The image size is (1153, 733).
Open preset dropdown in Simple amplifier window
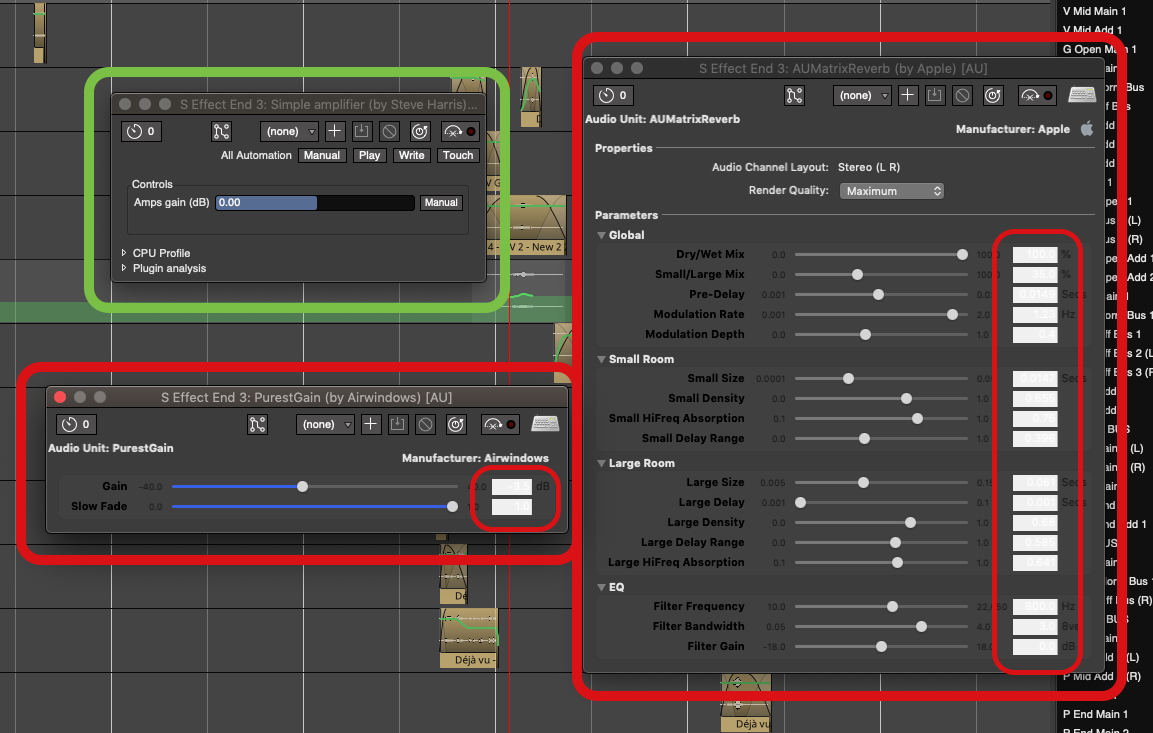(289, 132)
